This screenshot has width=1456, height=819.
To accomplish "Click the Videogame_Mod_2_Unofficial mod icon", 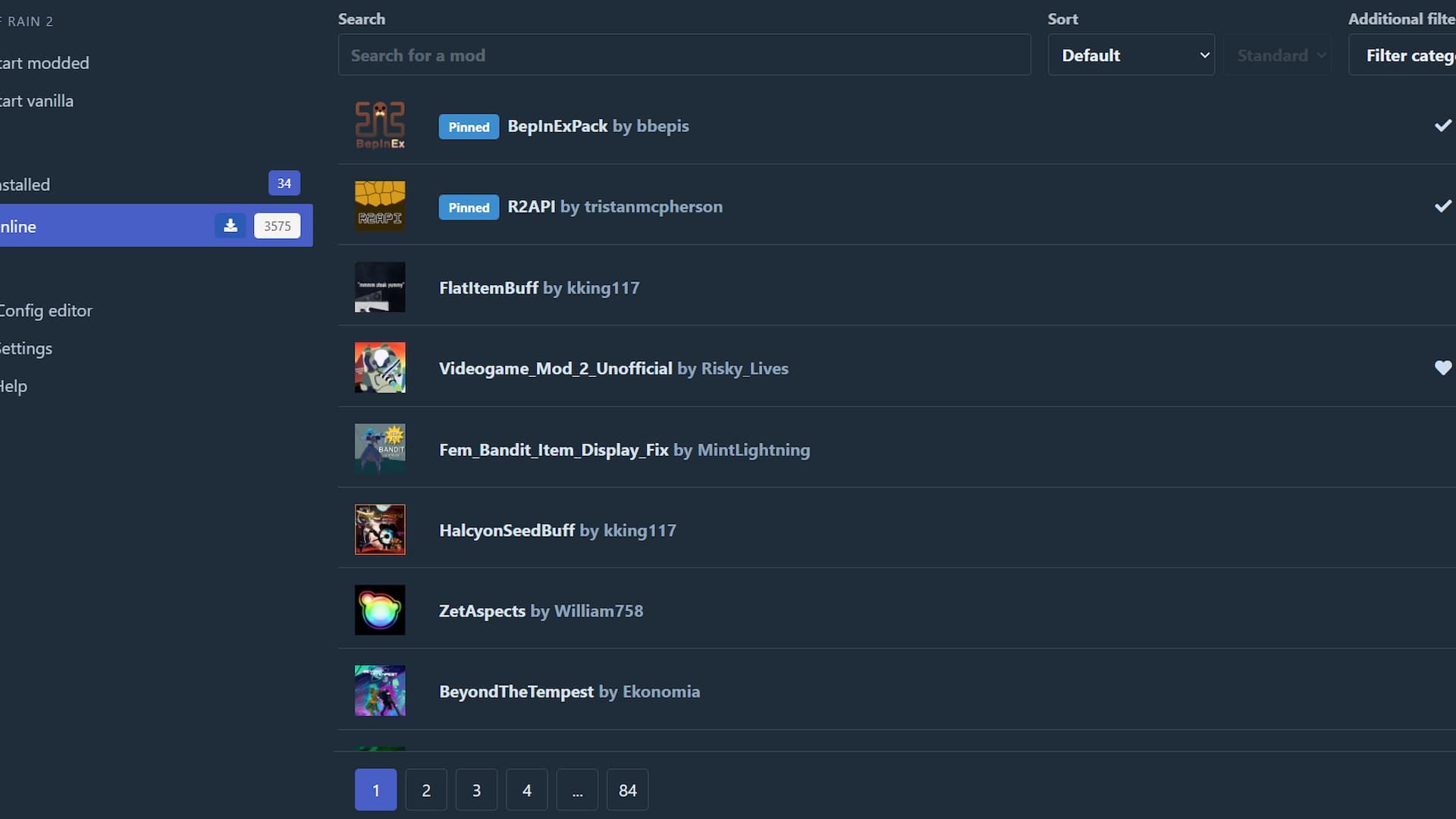I will click(x=380, y=367).
